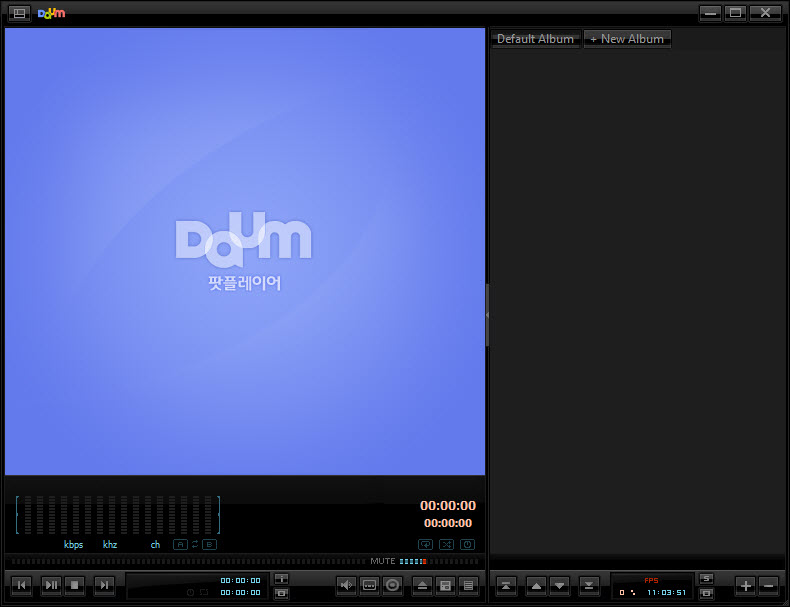Click the ch channel label
Screen dimensions: 790x607
(x=155, y=545)
